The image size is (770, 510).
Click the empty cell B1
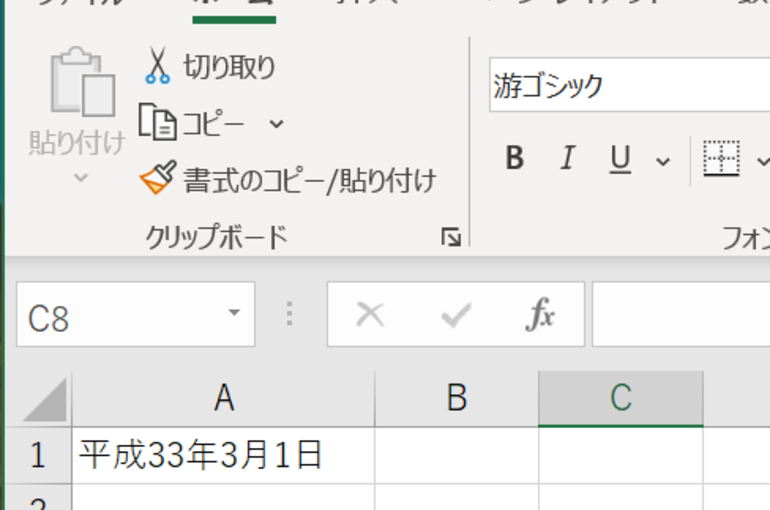[457, 455]
